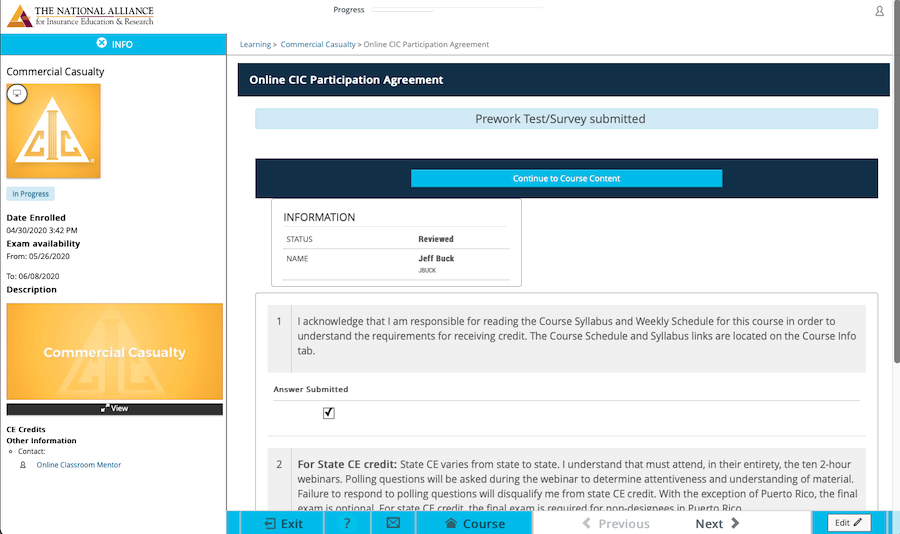This screenshot has width=900, height=534.
Task: Go to the Next page
Action: coord(717,523)
